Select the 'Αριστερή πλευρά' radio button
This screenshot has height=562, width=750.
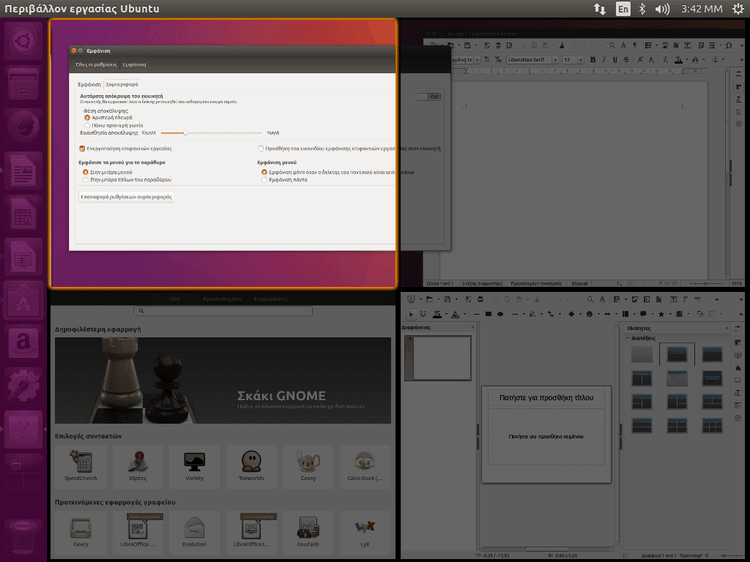86,117
